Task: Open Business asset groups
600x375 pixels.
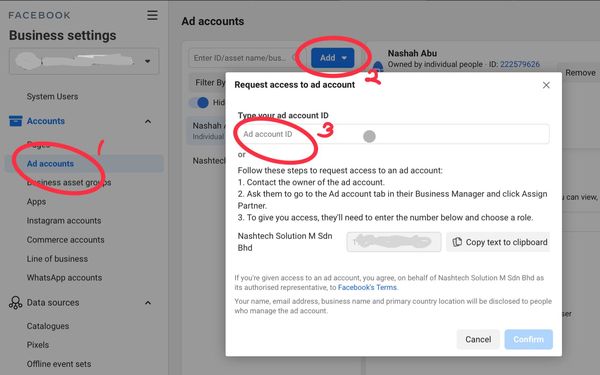Action: pos(69,183)
